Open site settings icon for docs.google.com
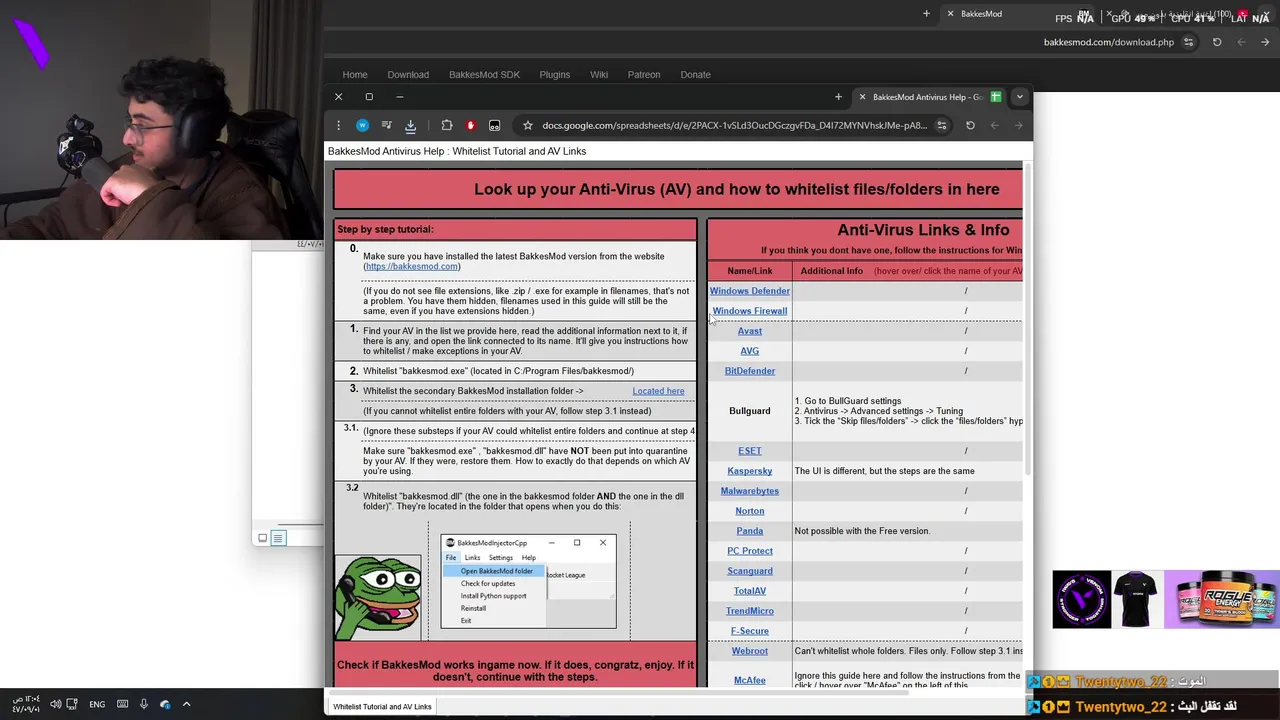This screenshot has height=720, width=1280. click(x=941, y=125)
